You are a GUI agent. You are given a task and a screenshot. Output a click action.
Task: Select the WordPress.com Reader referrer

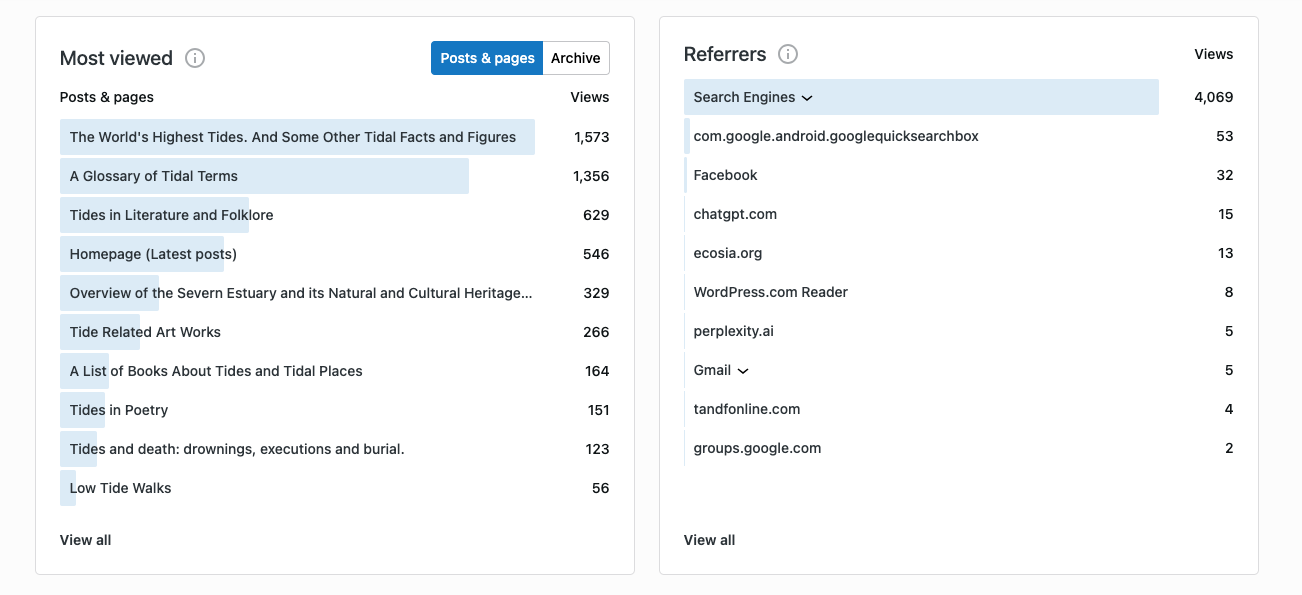[770, 292]
